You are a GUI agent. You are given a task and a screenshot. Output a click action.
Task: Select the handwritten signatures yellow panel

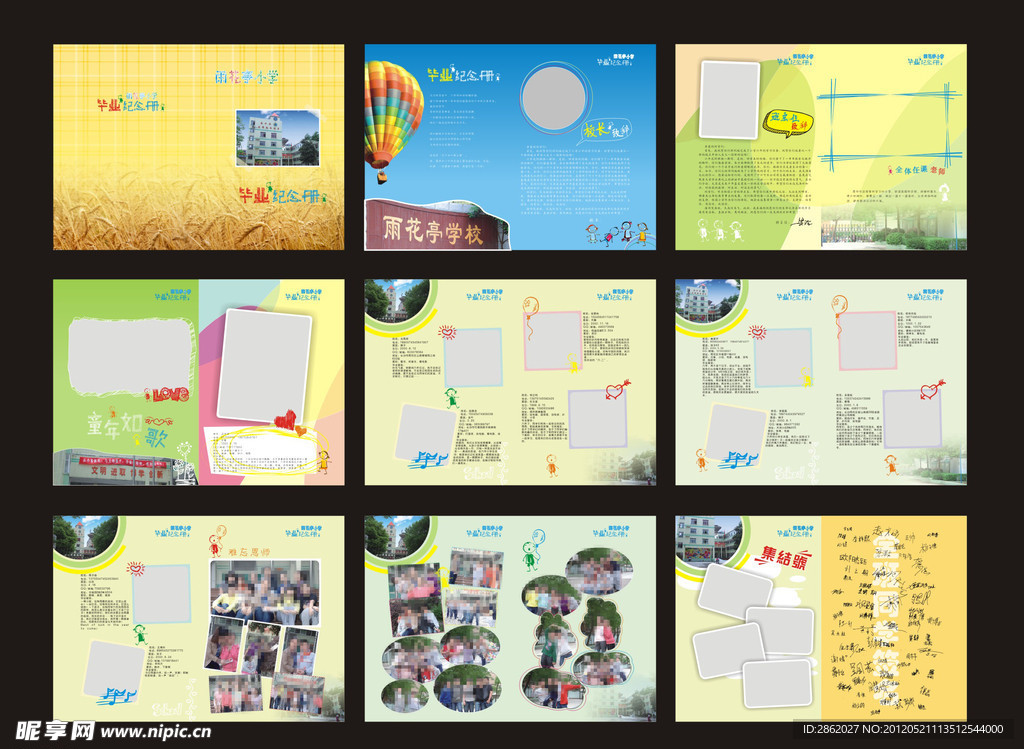pos(894,618)
